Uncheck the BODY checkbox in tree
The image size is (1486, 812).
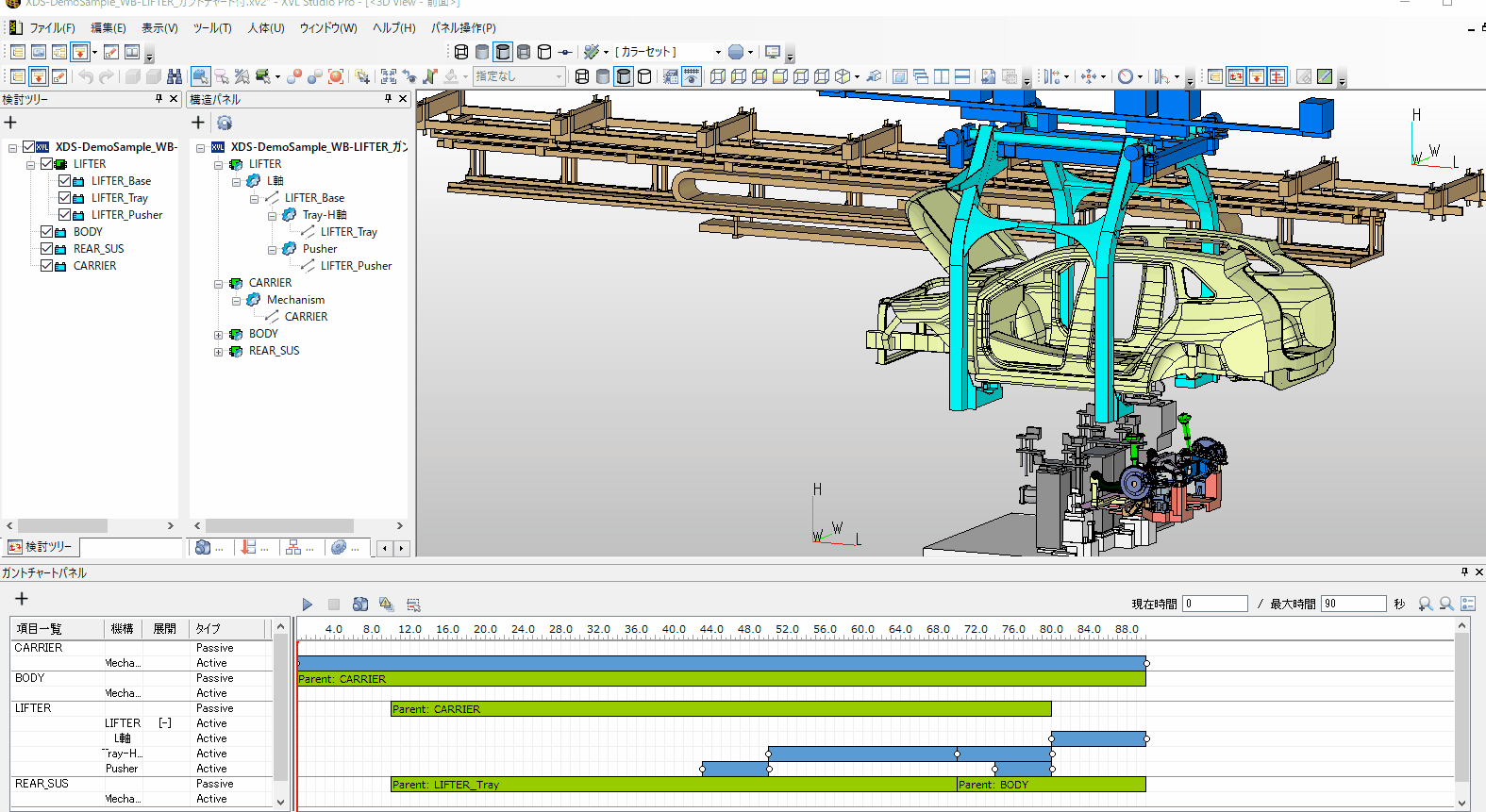tap(46, 232)
